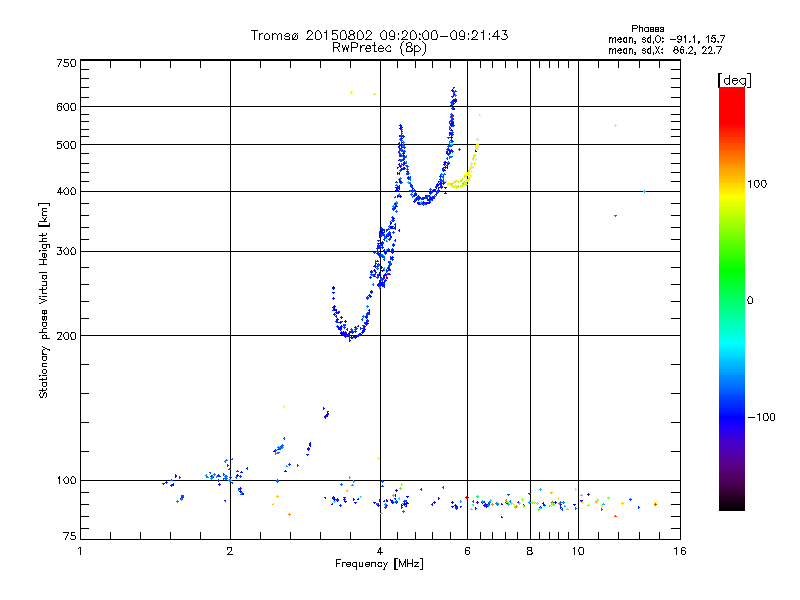Click the y-axis "750" tick label
This screenshot has height=600, width=800.
click(x=66, y=63)
